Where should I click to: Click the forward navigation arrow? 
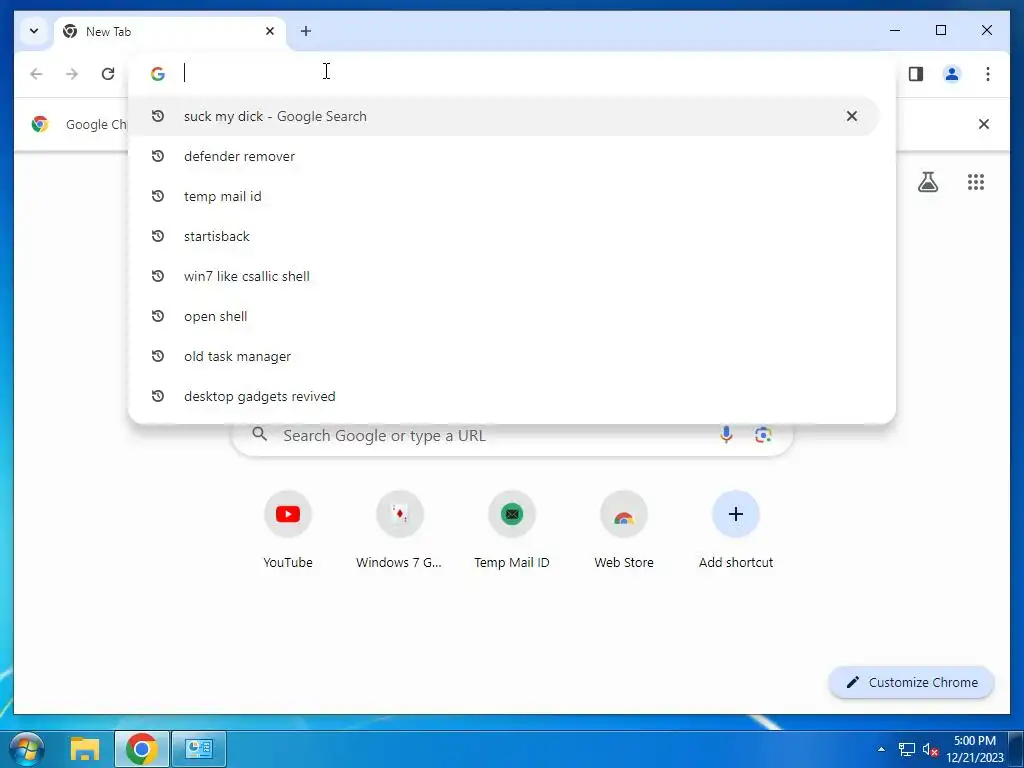72,74
